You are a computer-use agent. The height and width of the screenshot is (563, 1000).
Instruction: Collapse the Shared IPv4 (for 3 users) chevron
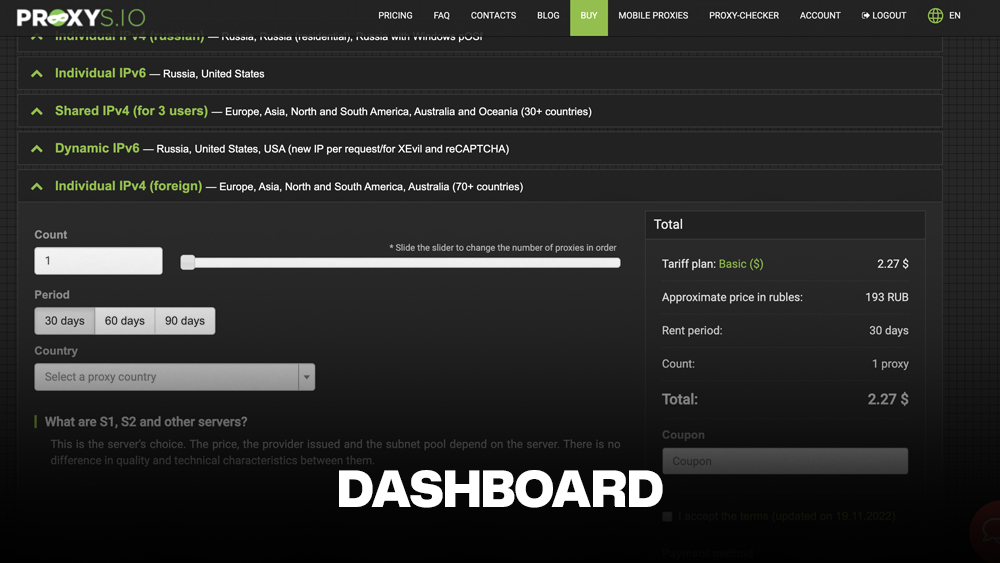[37, 112]
